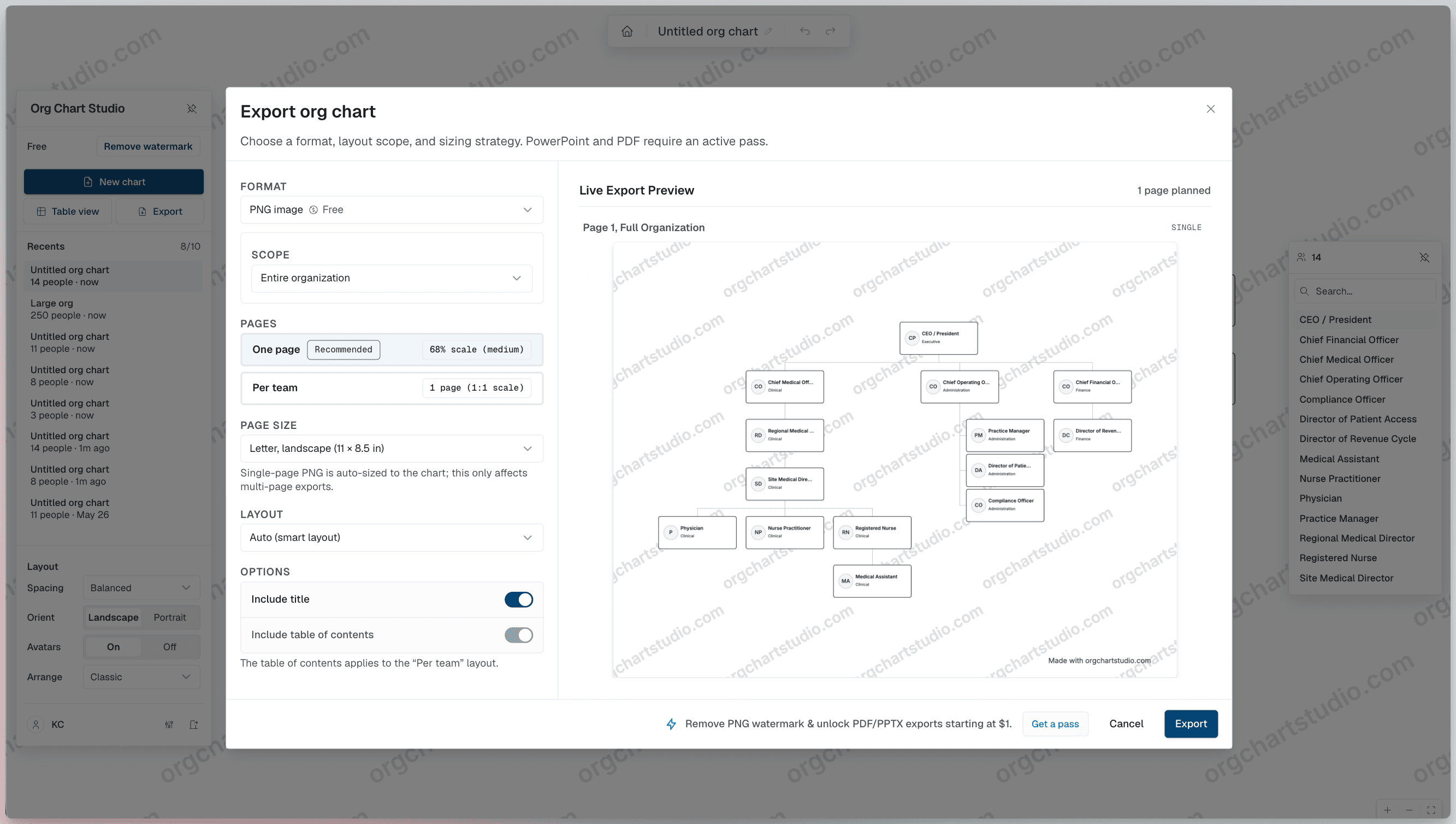Click the CEO / President node in preview
Viewport: 1456px width, 824px height.
[938, 338]
